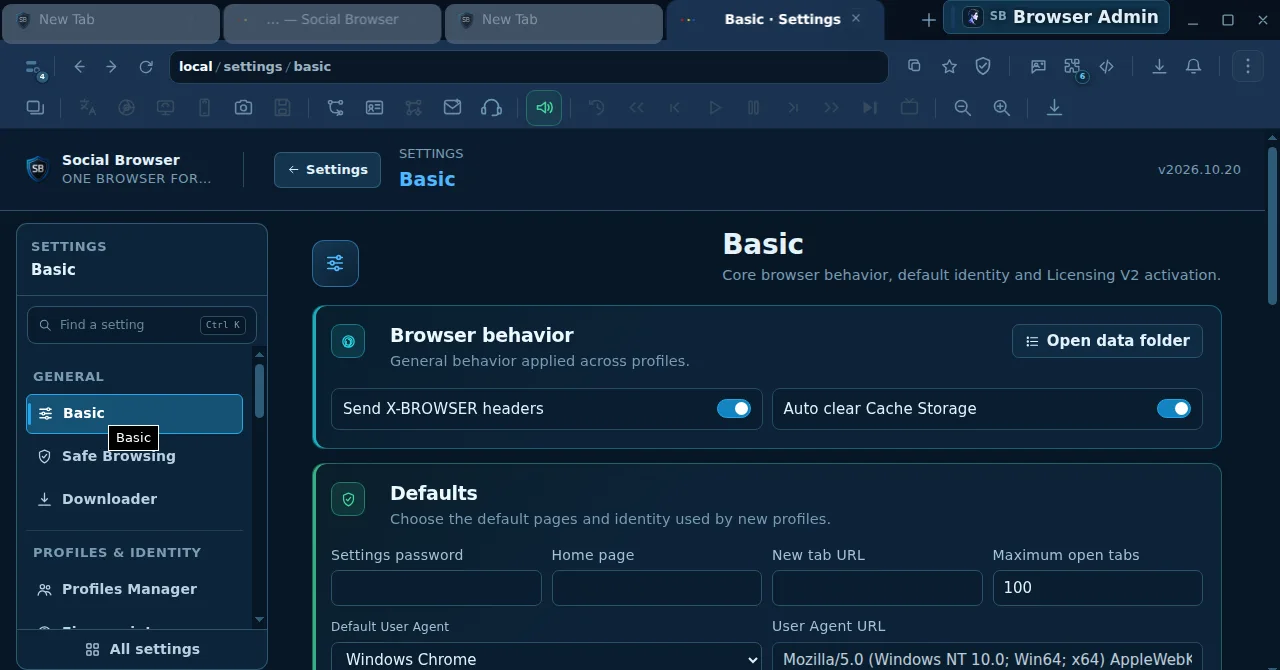Close the Basic · Settings tab

[x=856, y=19]
